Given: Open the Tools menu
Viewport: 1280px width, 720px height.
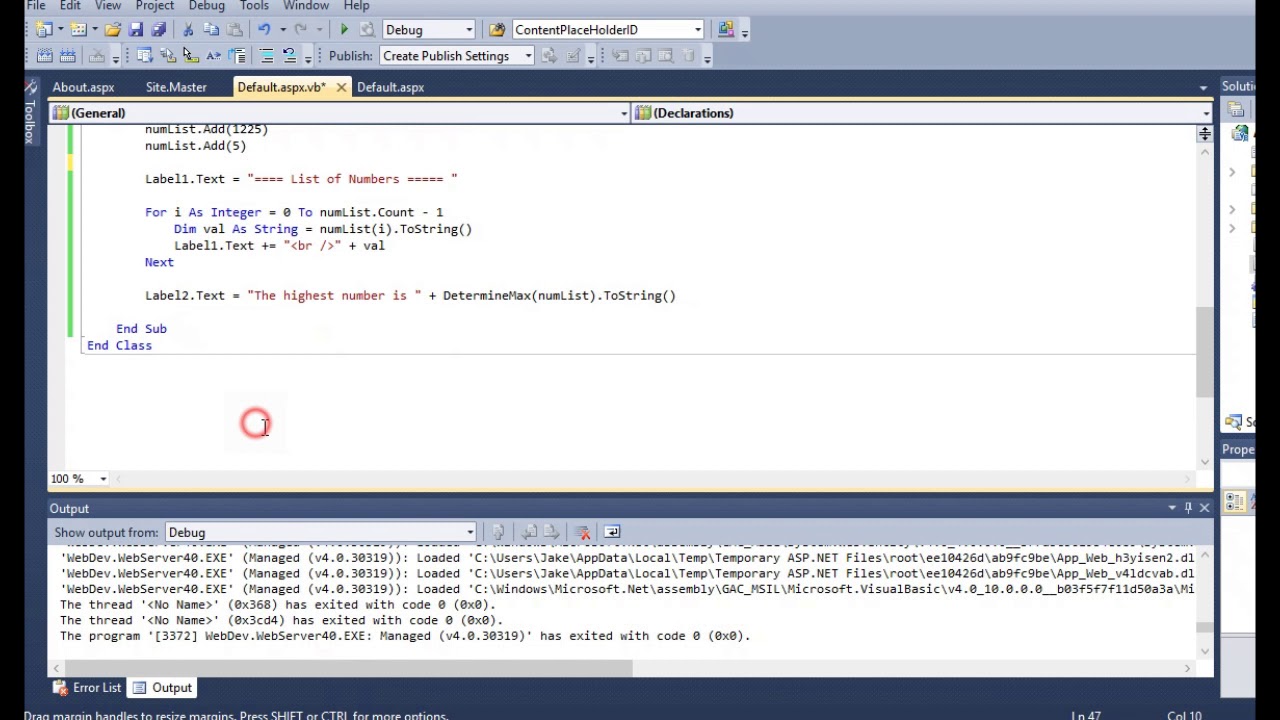Looking at the screenshot, I should tap(254, 6).
